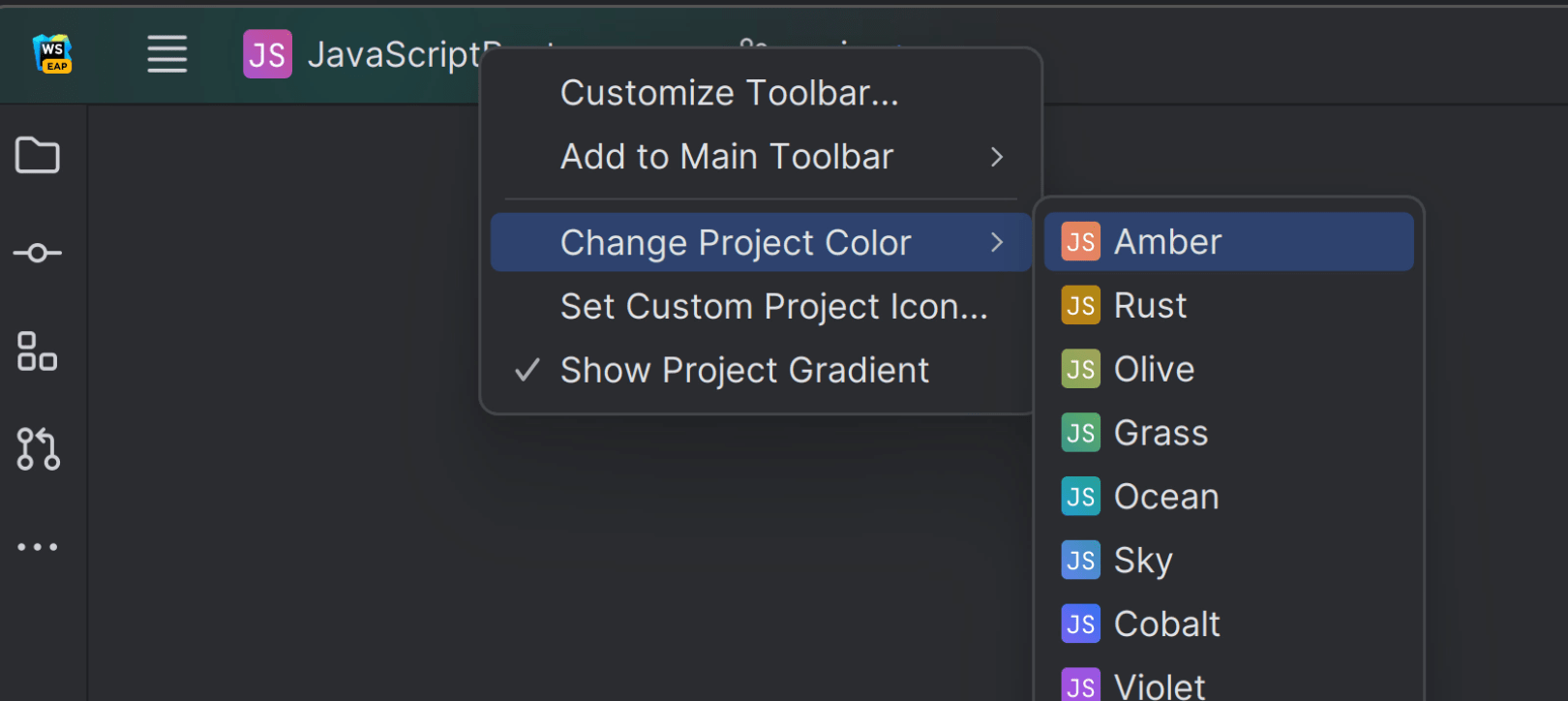Expand Change Project Color submenu arrow

click(x=997, y=243)
